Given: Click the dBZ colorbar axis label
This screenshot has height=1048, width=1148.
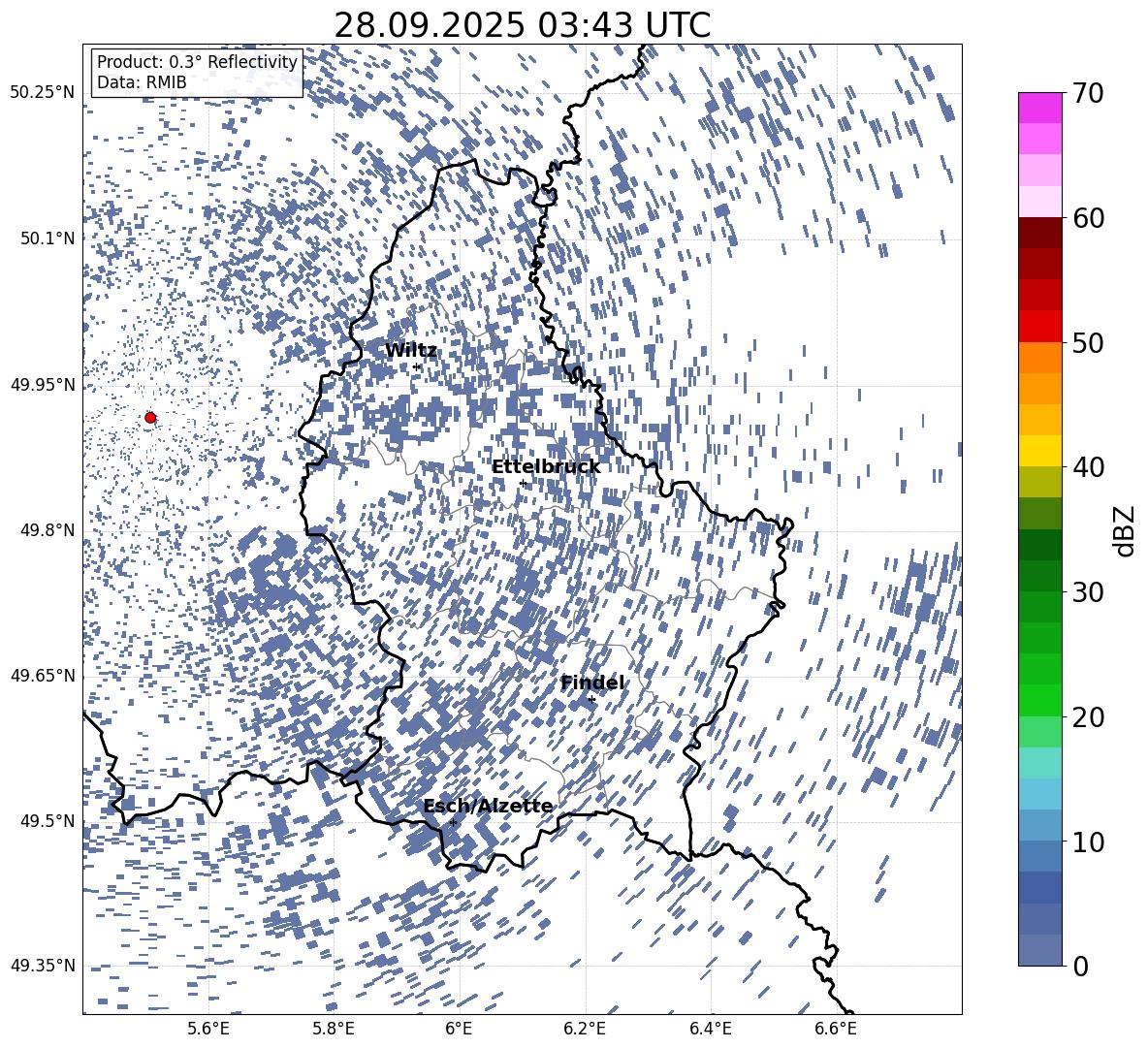Looking at the screenshot, I should tap(1124, 530).
